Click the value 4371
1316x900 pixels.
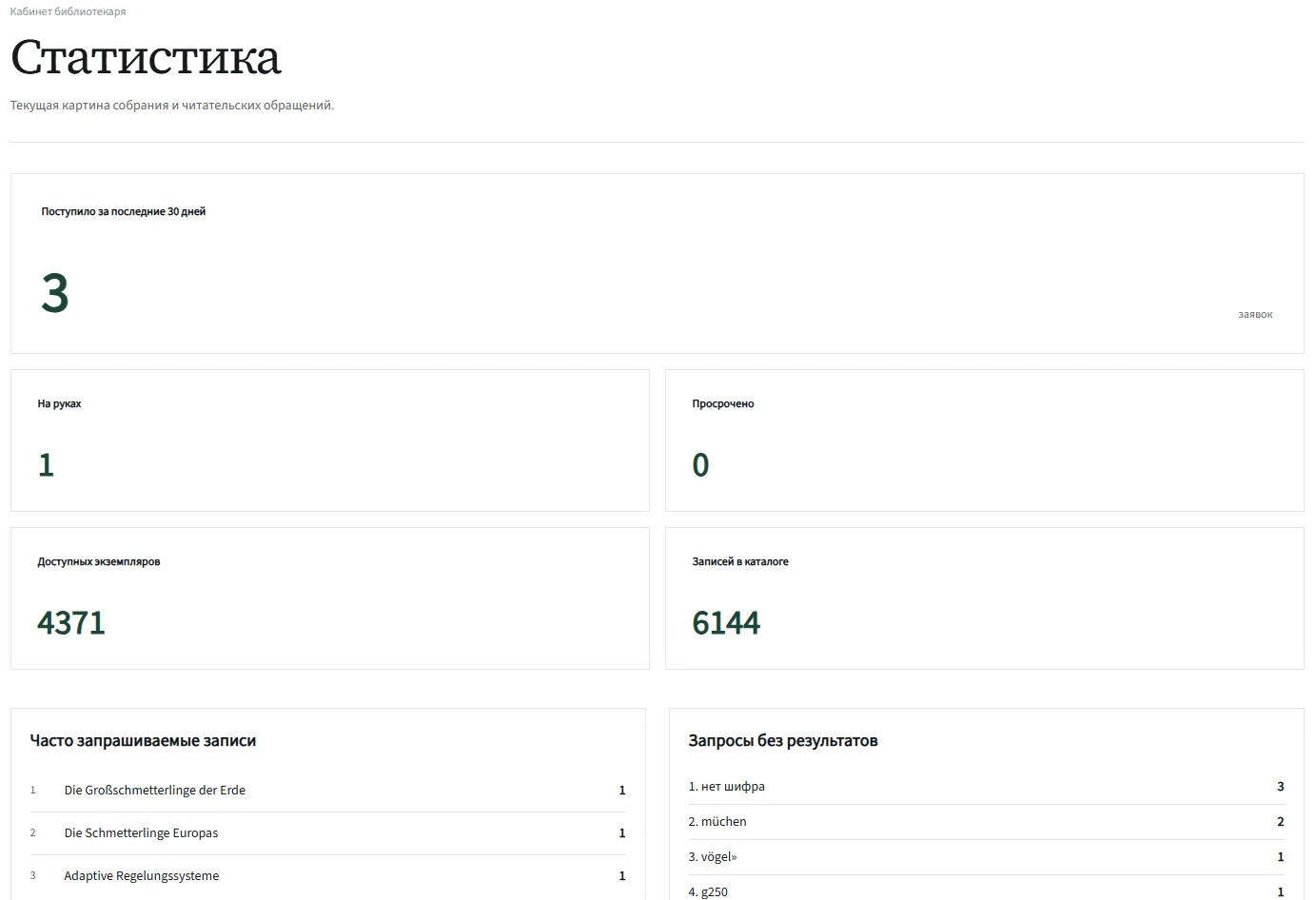71,622
